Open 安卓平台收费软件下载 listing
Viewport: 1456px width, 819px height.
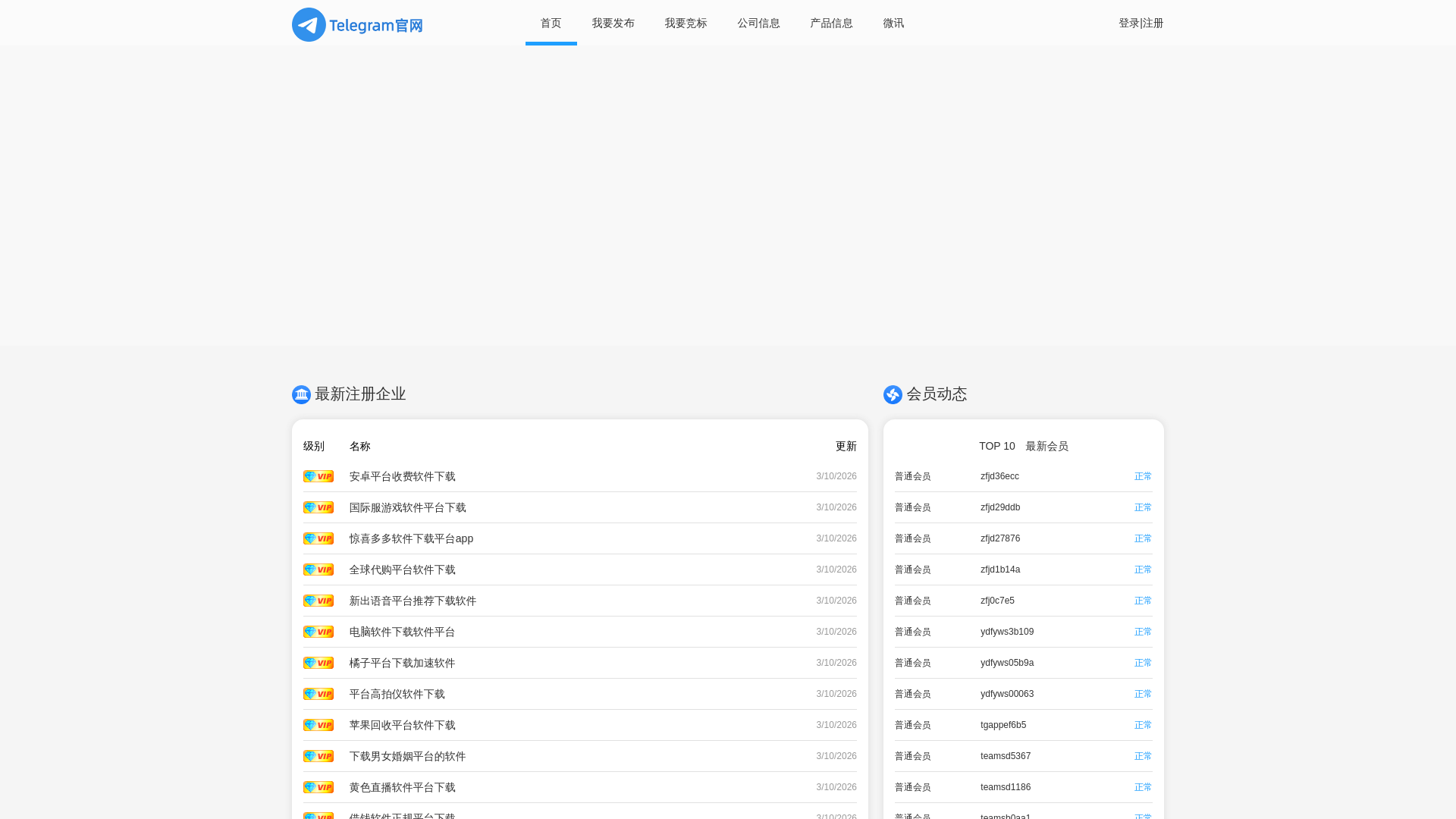(403, 476)
